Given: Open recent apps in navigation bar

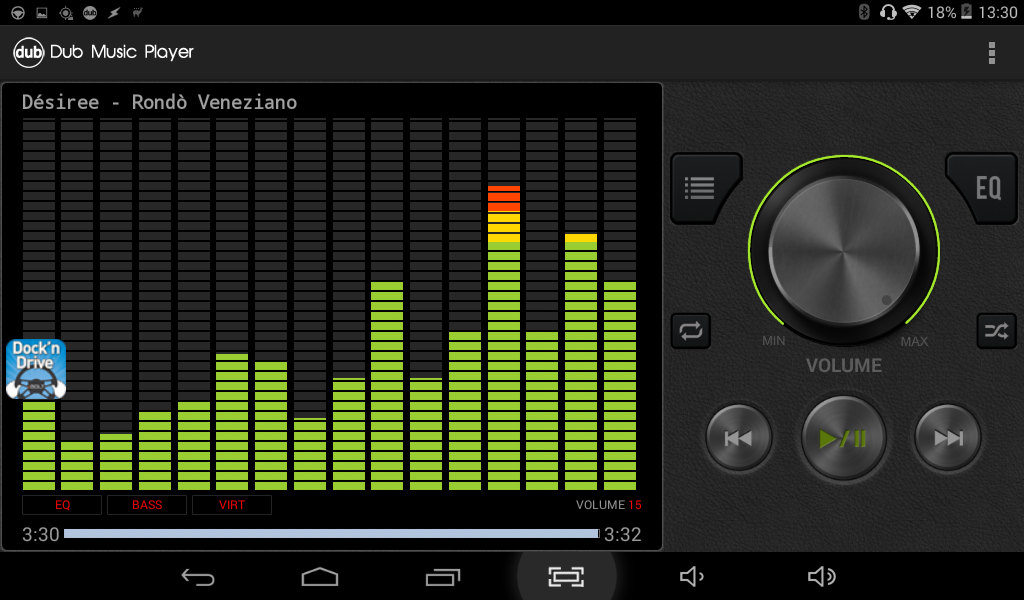Looking at the screenshot, I should pos(443,577).
